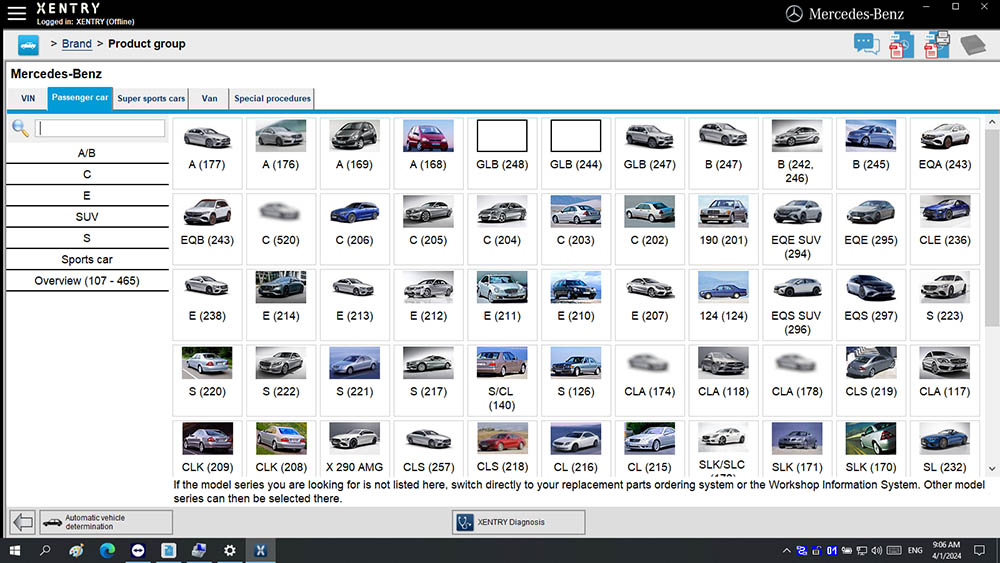The image size is (1000, 563).
Task: Click the back arrow button at bottom
Action: [22, 522]
